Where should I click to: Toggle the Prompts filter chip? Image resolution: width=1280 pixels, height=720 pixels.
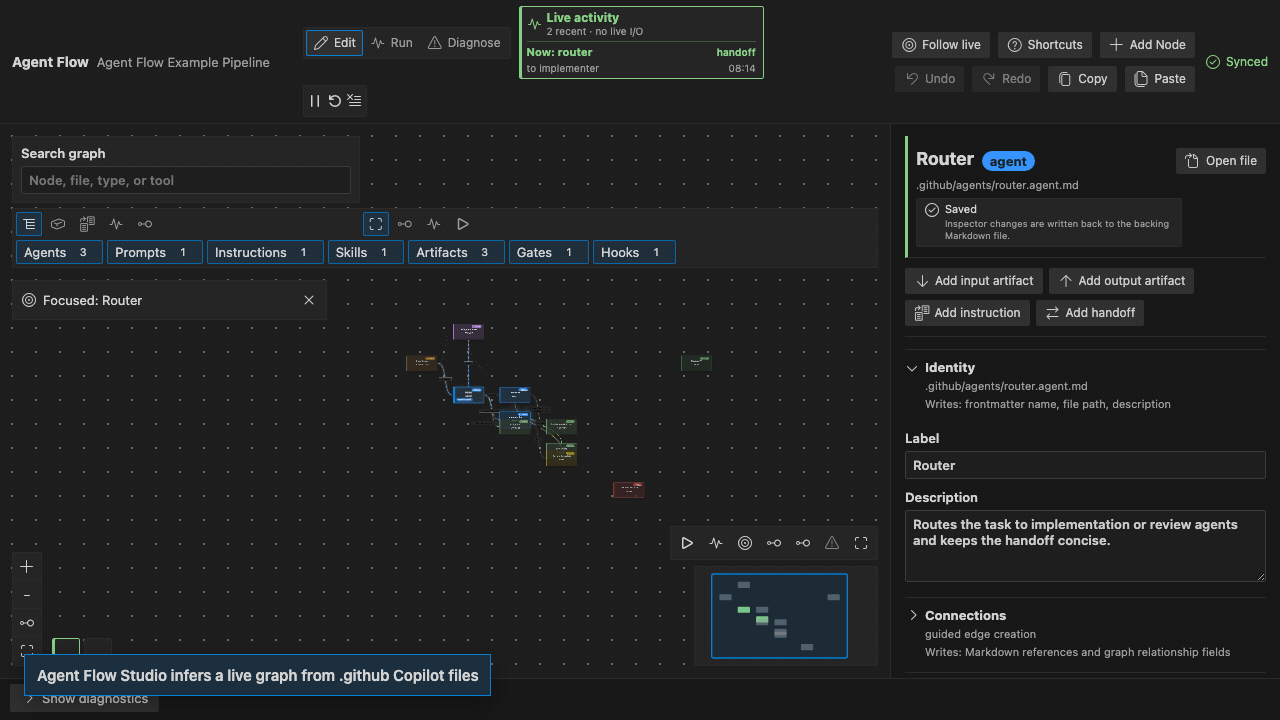coord(155,252)
